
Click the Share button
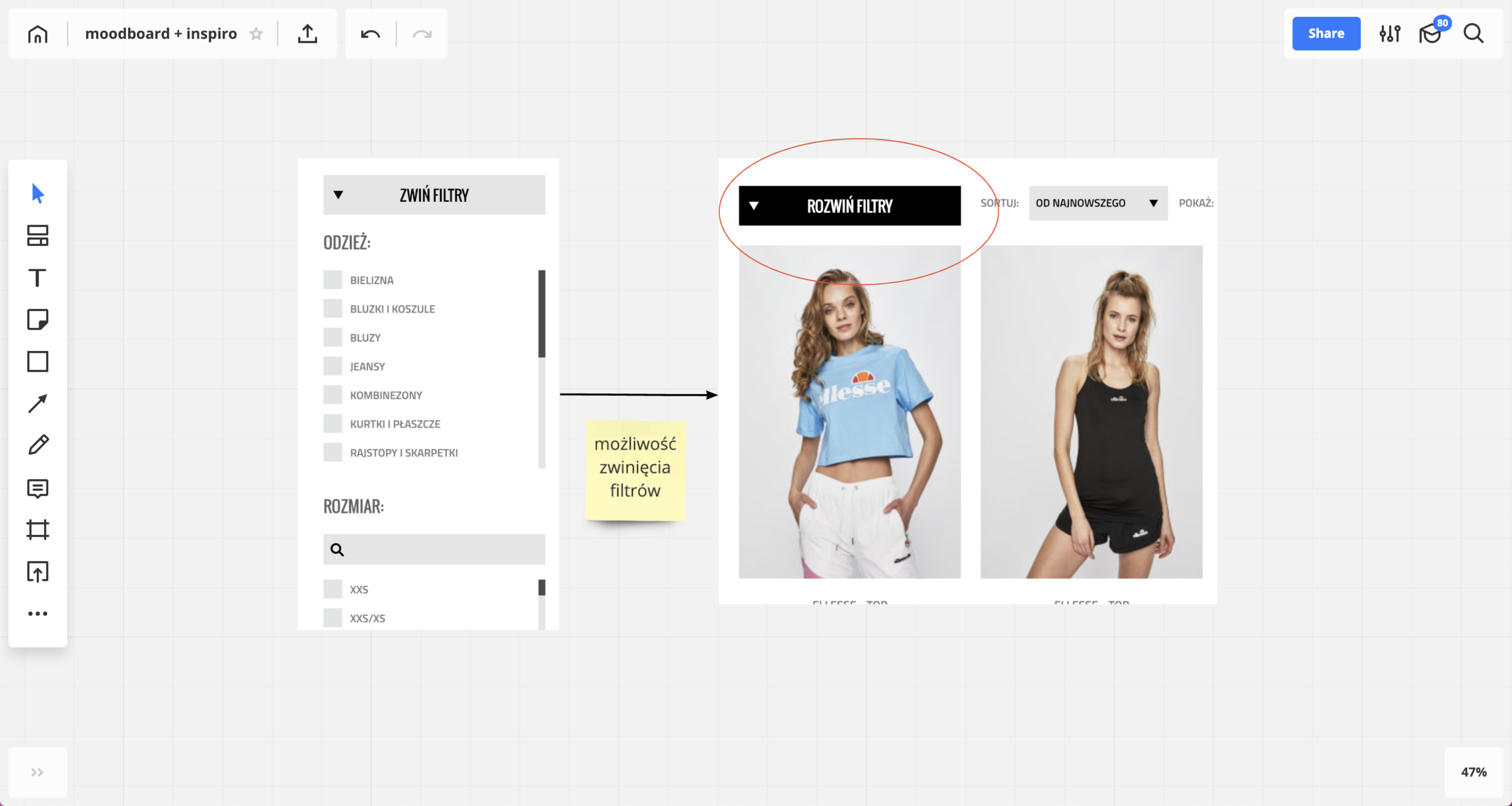tap(1326, 34)
